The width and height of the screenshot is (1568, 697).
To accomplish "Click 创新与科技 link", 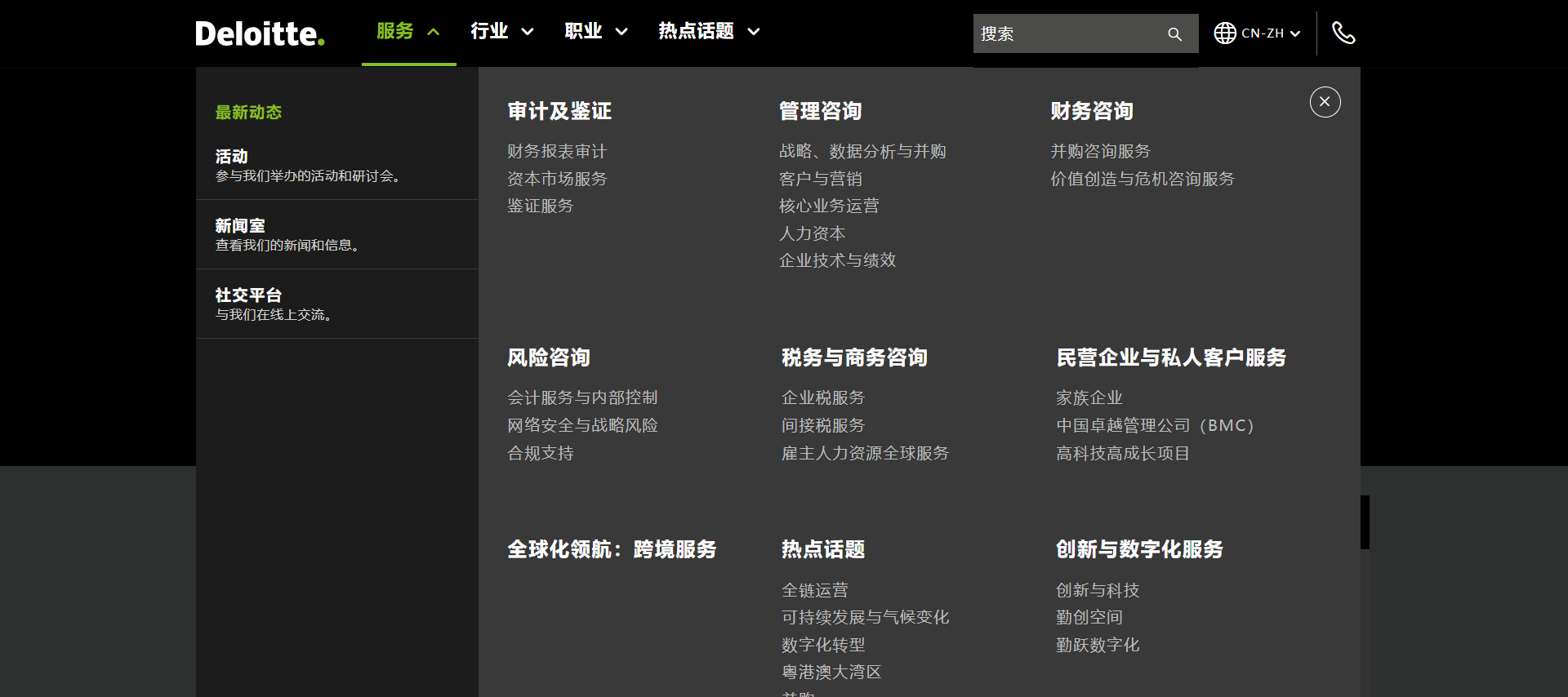I will click(1098, 591).
